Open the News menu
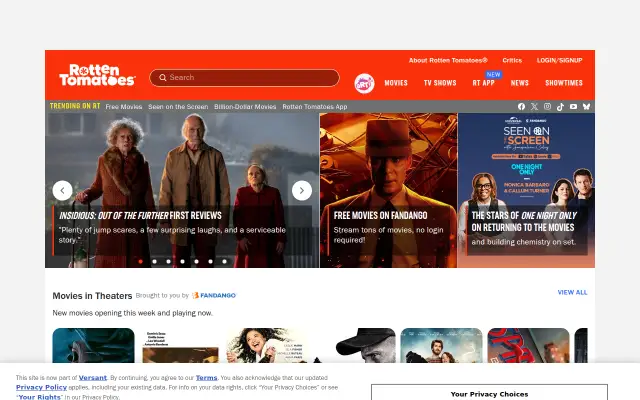The image size is (640, 400). (520, 83)
